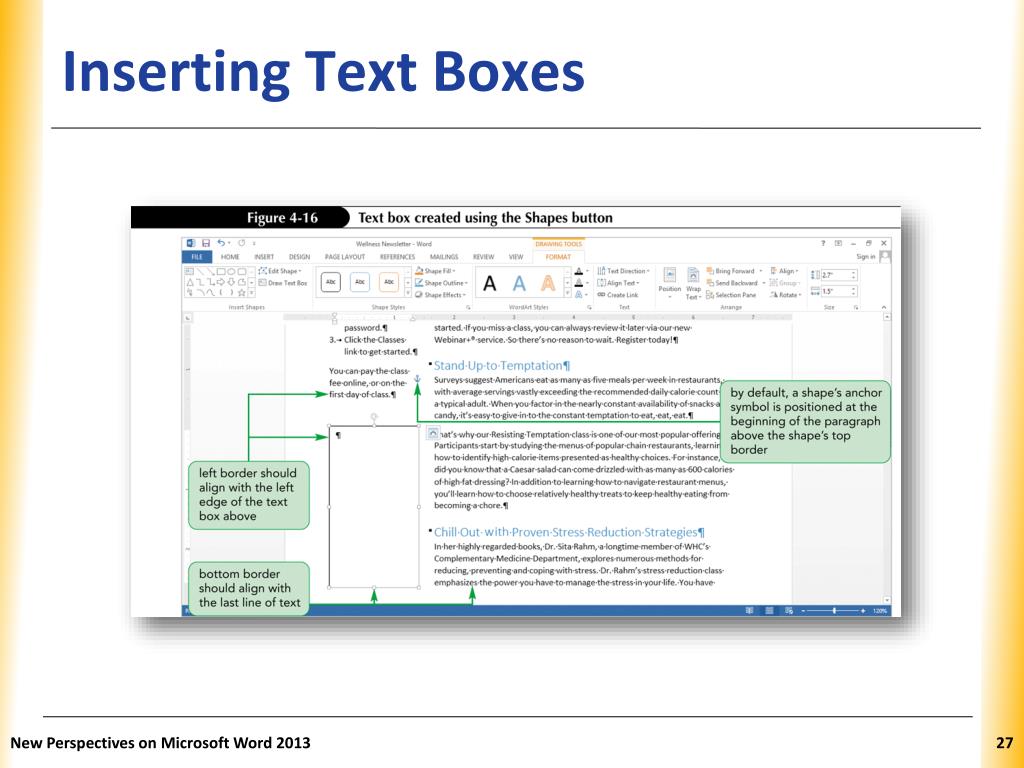Select the Down Arrow shape
The width and height of the screenshot is (1024, 768).
(231, 282)
